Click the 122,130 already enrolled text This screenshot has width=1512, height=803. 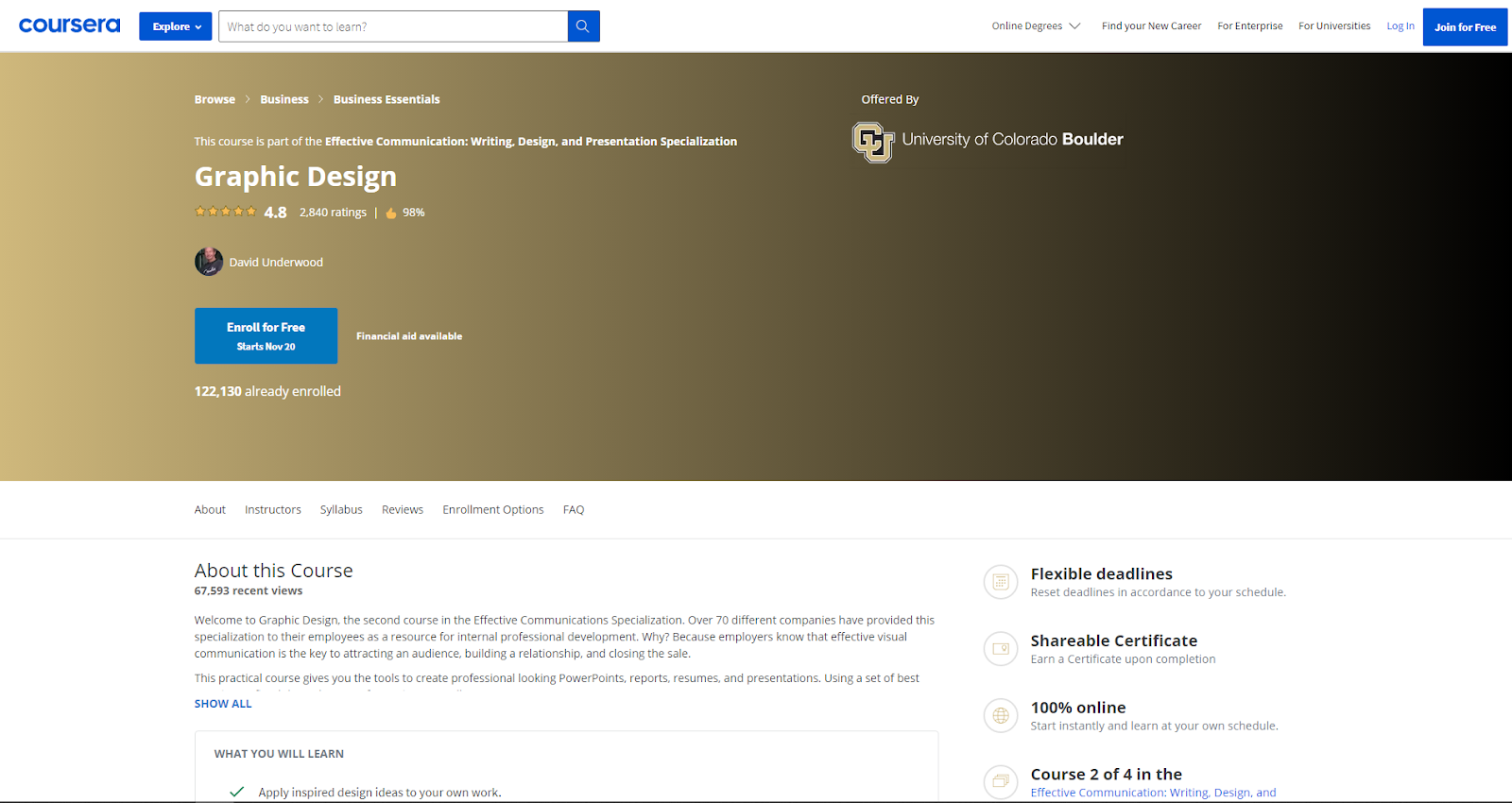point(267,391)
